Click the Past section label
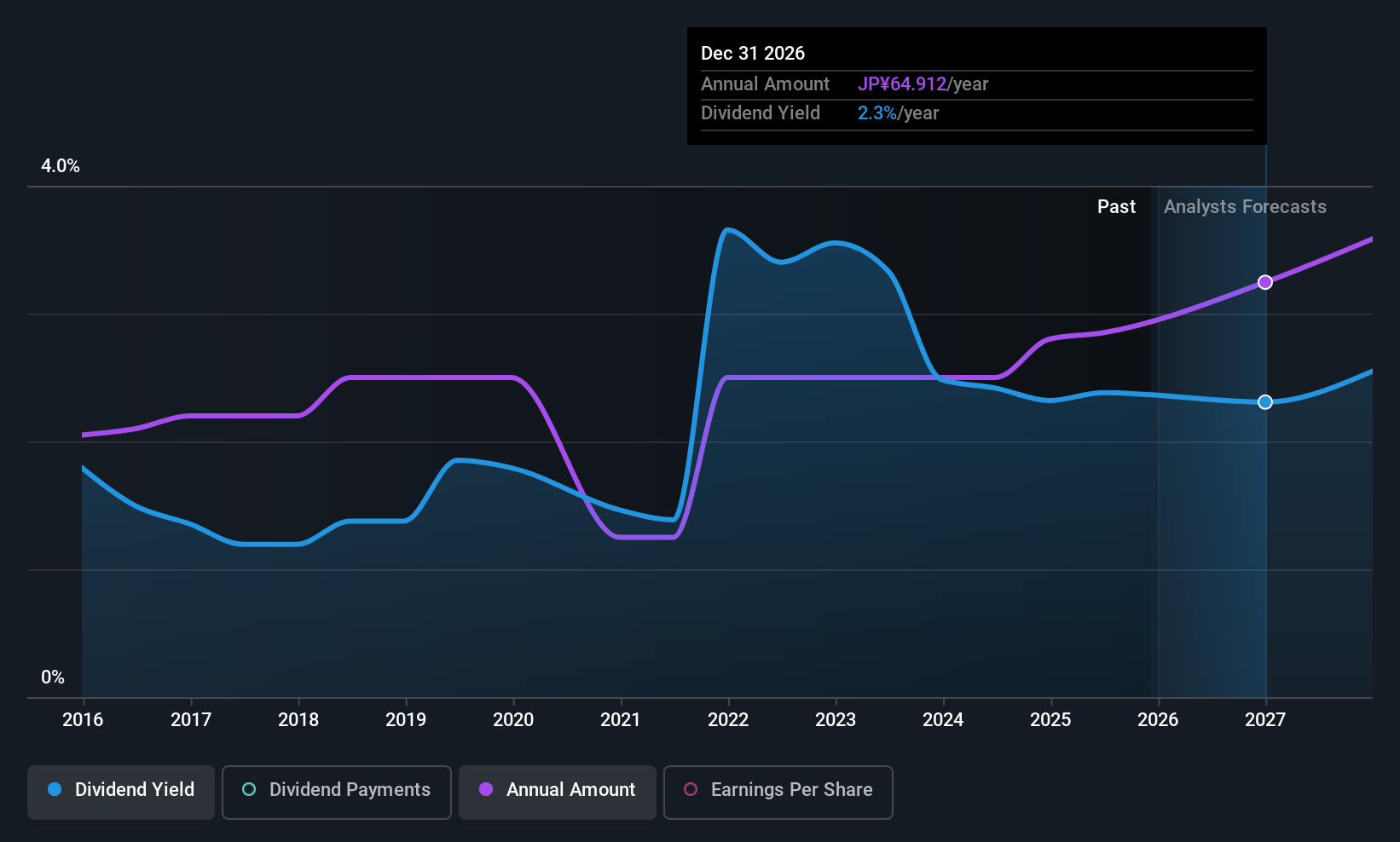Image resolution: width=1400 pixels, height=842 pixels. point(1116,207)
